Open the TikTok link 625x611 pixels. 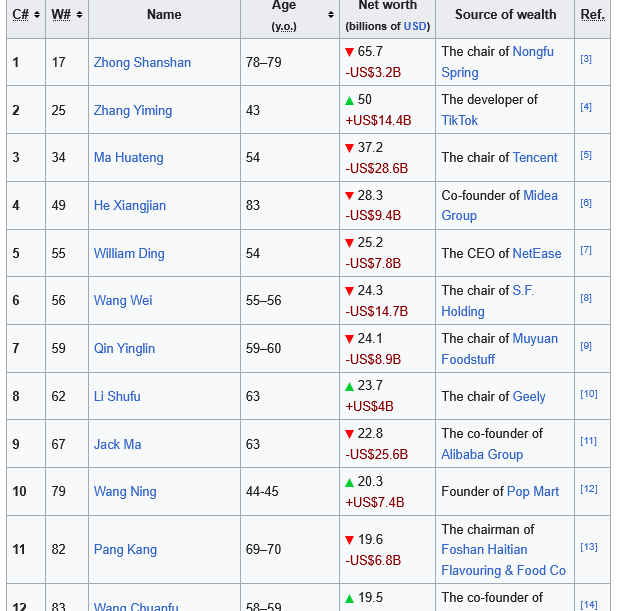tap(460, 120)
